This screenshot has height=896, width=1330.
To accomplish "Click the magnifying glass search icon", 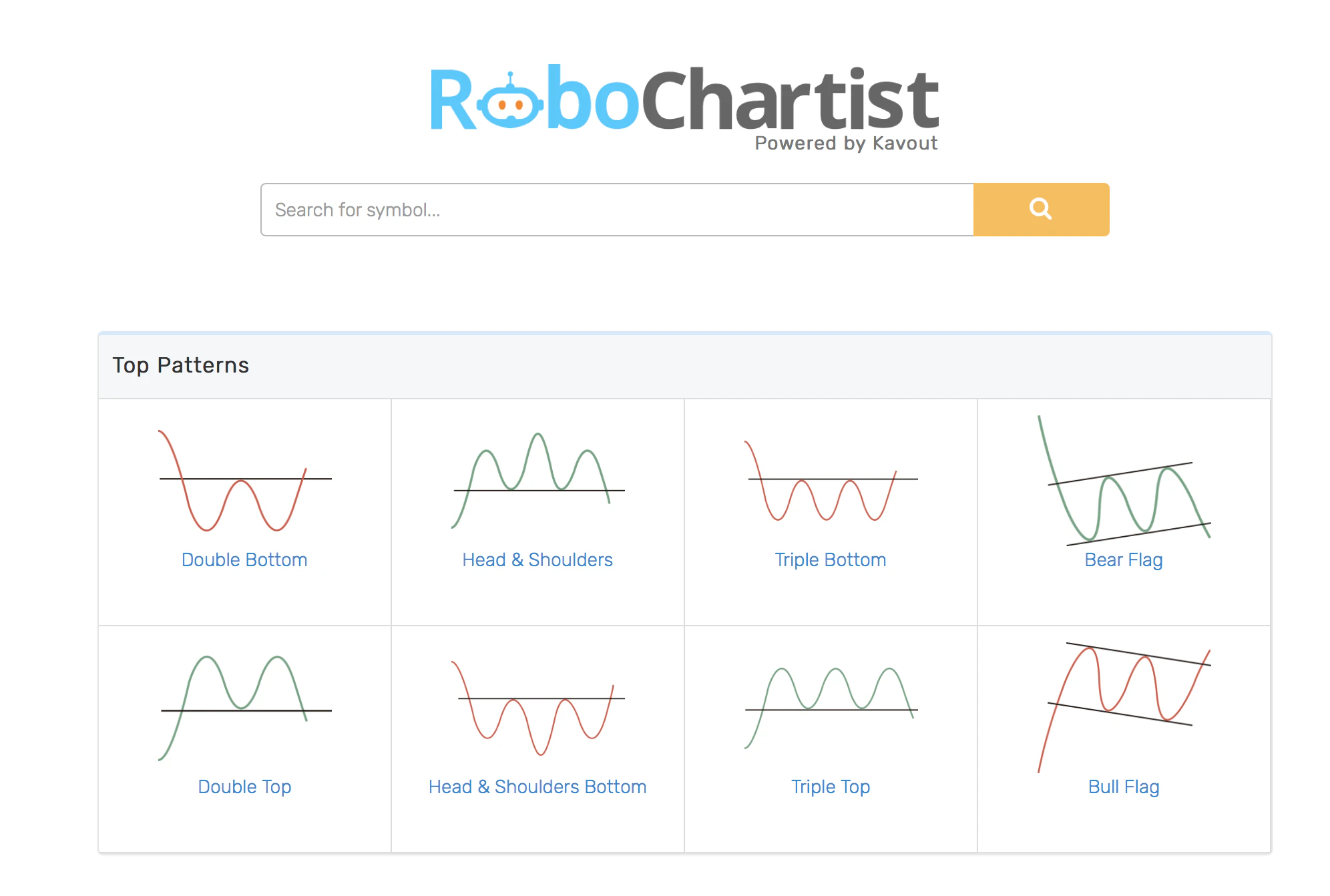I will pyautogui.click(x=1040, y=209).
